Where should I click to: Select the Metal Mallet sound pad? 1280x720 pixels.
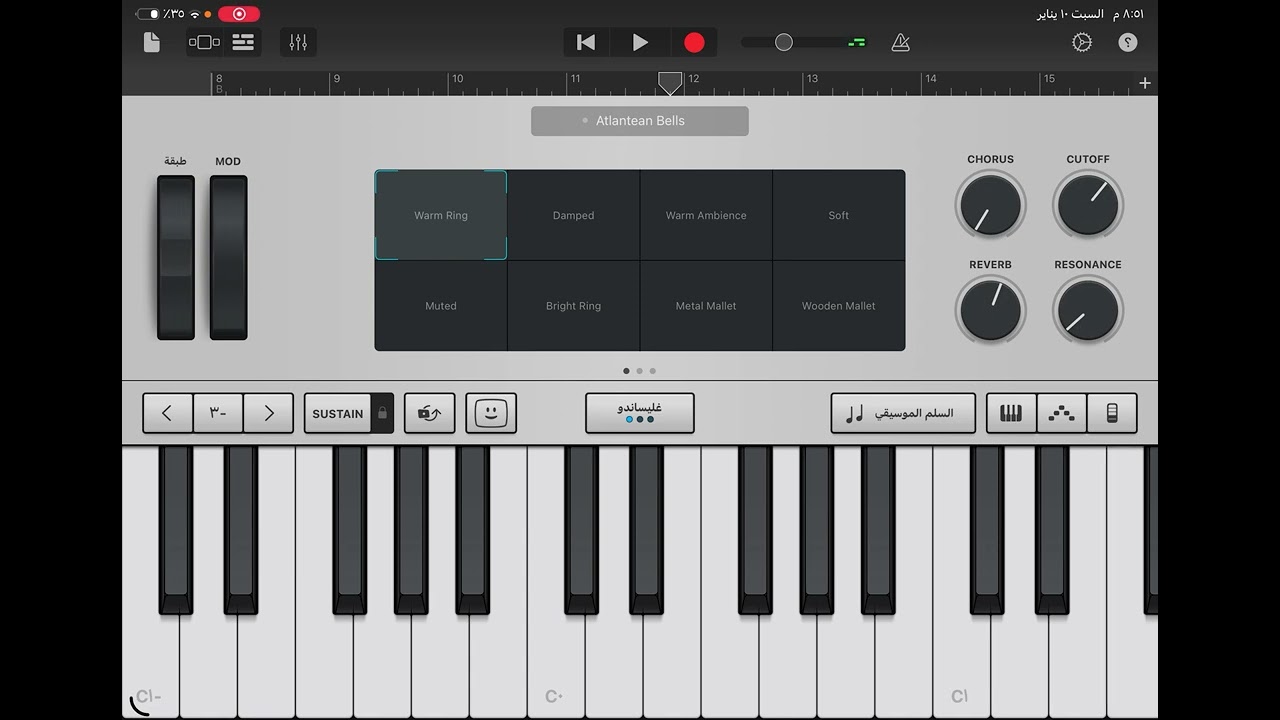[706, 306]
